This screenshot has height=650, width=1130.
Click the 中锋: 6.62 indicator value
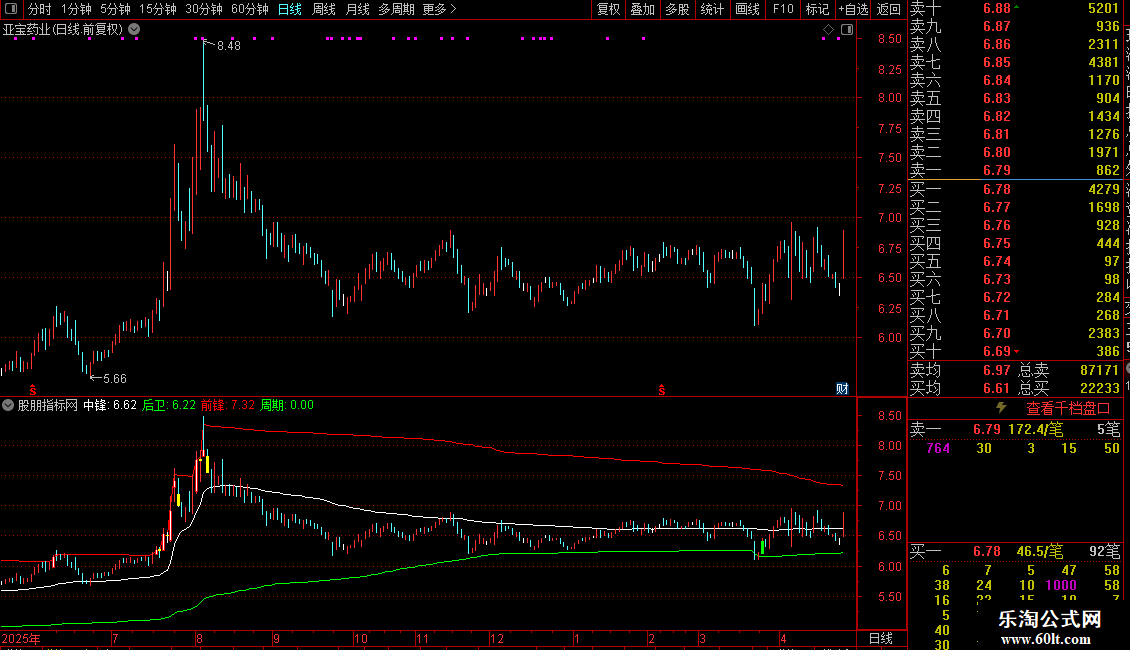click(x=110, y=405)
